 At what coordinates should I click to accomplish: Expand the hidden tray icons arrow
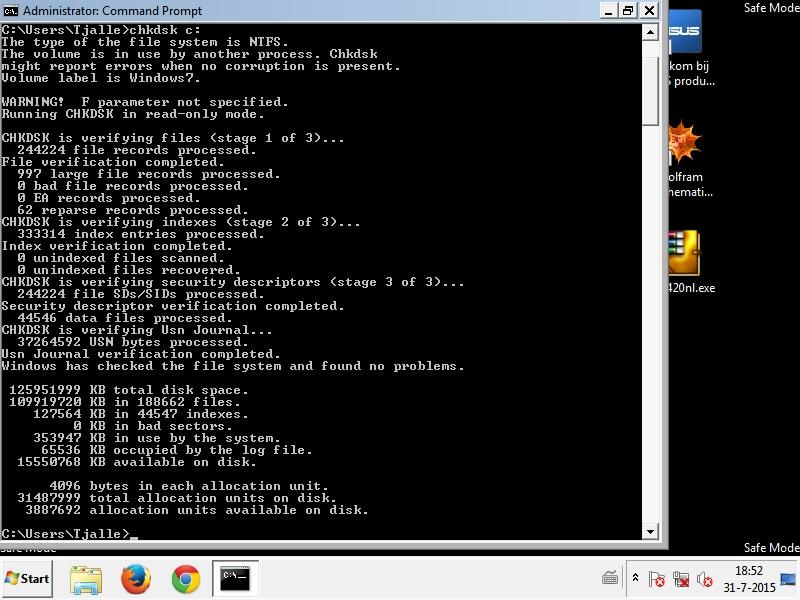pyautogui.click(x=635, y=578)
